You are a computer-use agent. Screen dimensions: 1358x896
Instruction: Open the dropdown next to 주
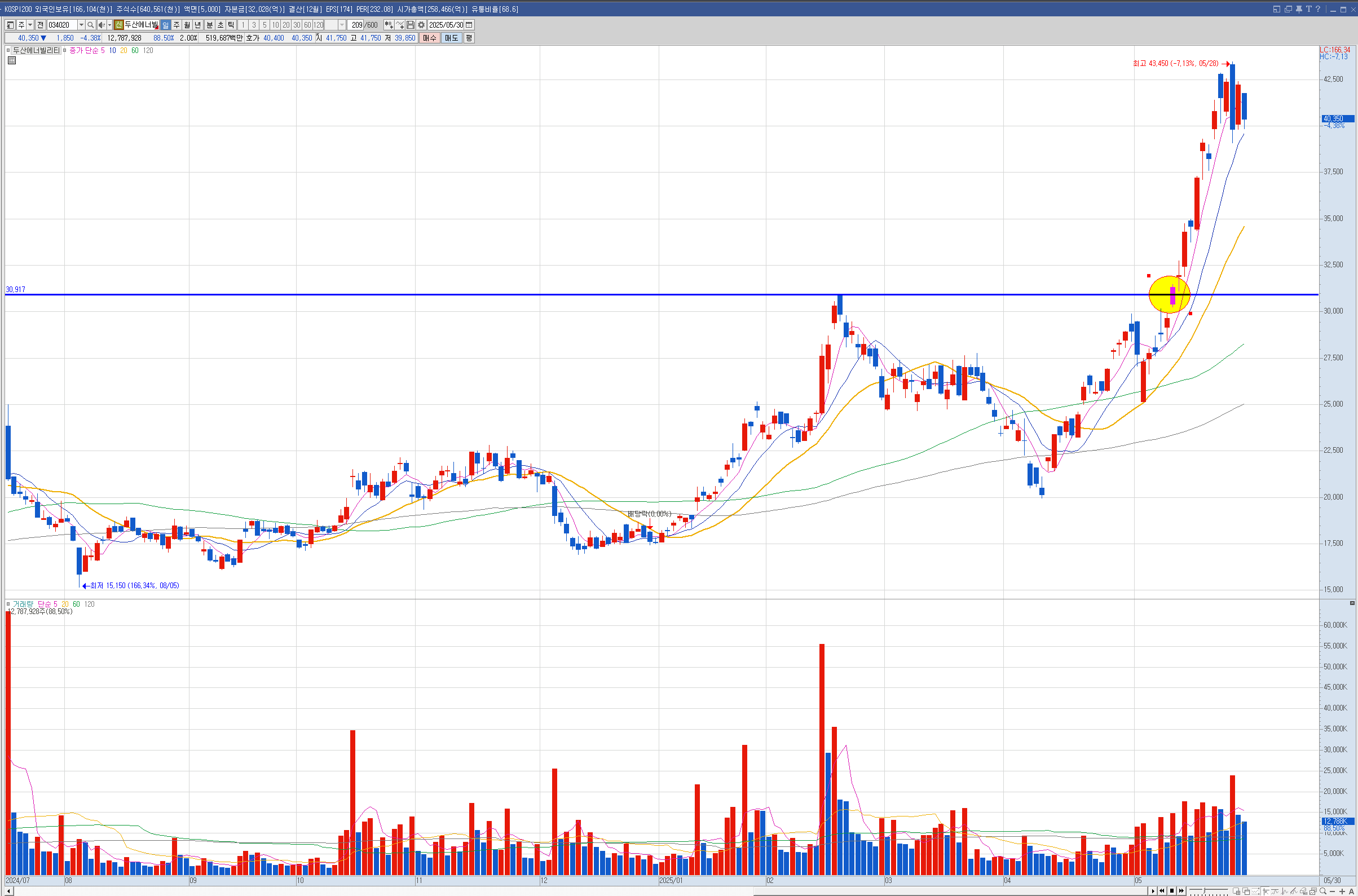click(x=30, y=25)
